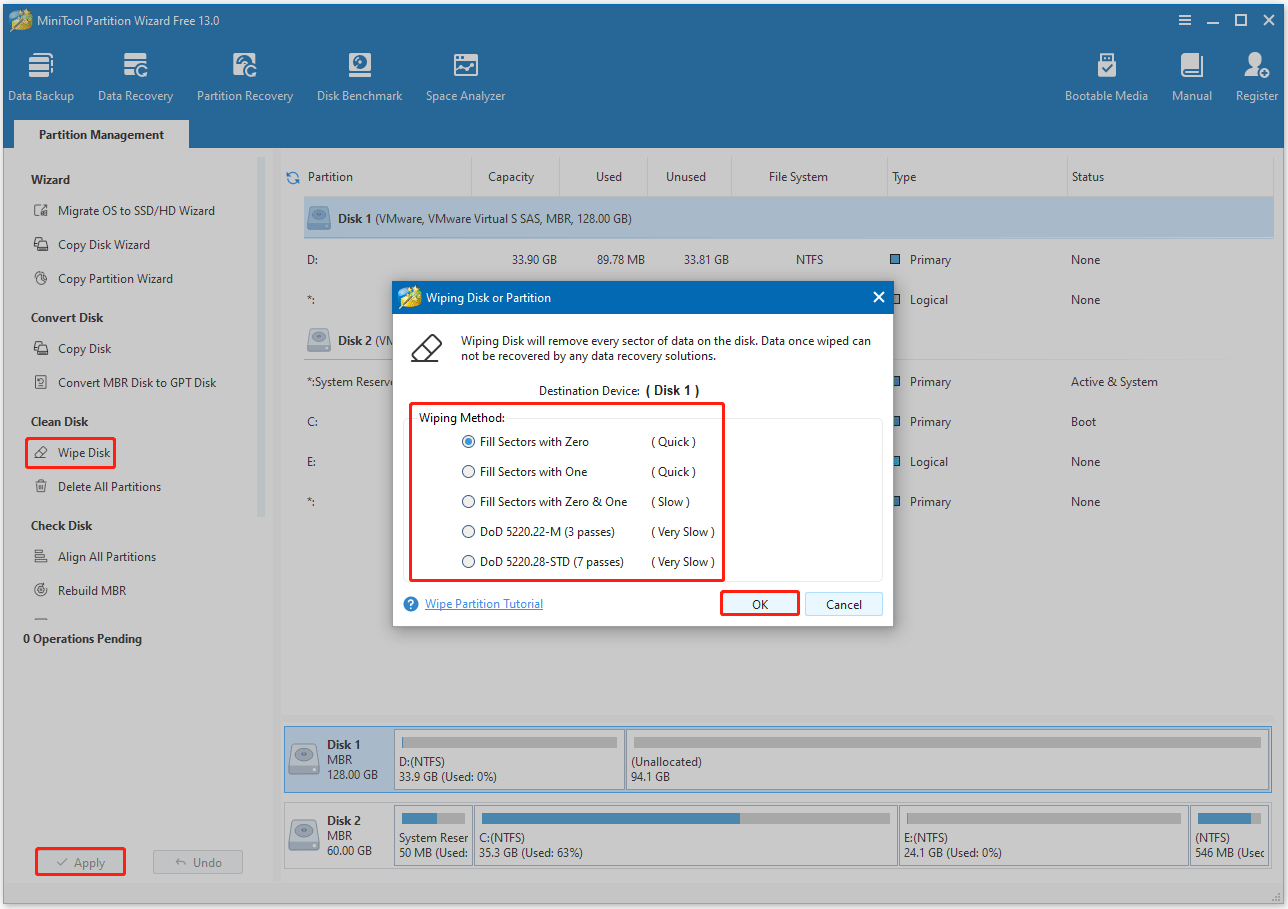
Task: Open the hamburger menu
Action: tap(1184, 20)
